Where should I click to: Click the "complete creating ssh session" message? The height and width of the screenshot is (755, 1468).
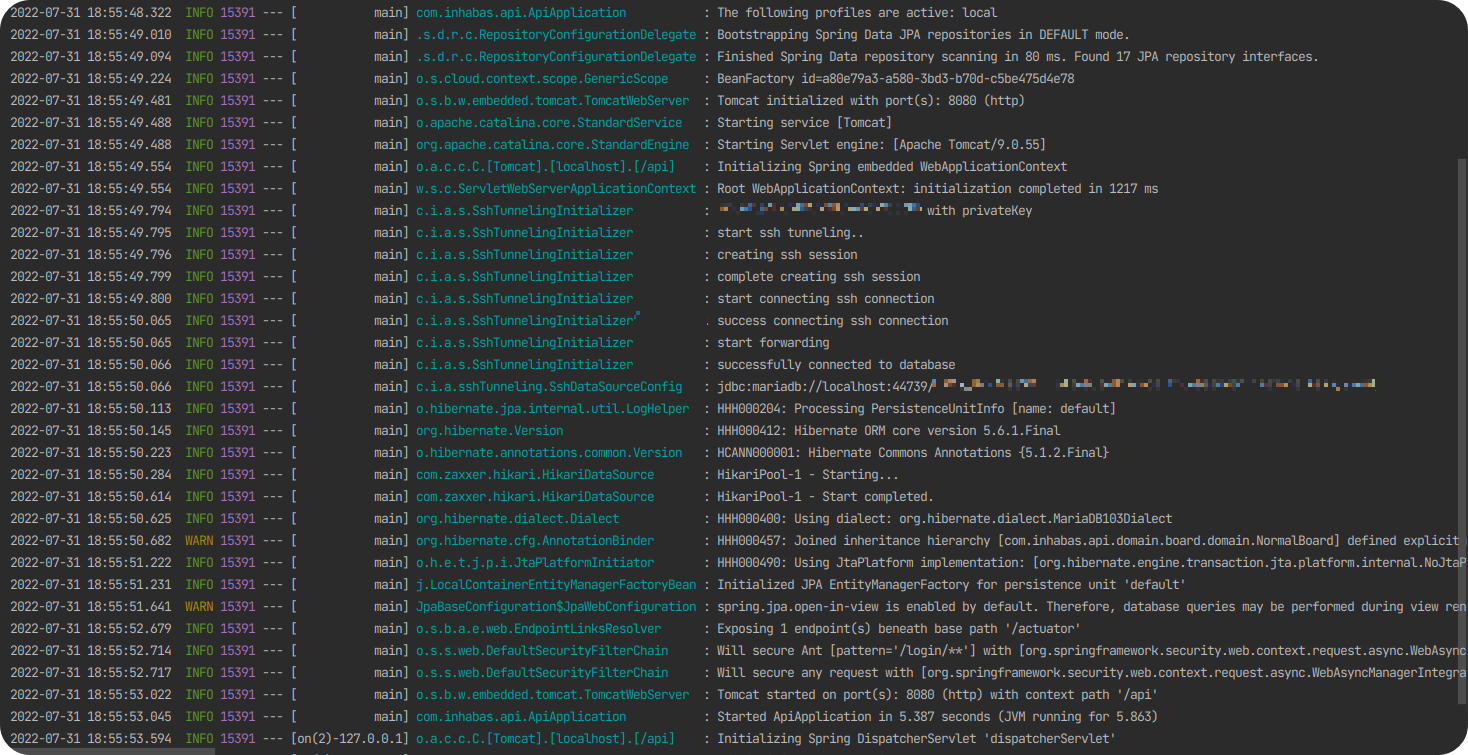pos(819,277)
